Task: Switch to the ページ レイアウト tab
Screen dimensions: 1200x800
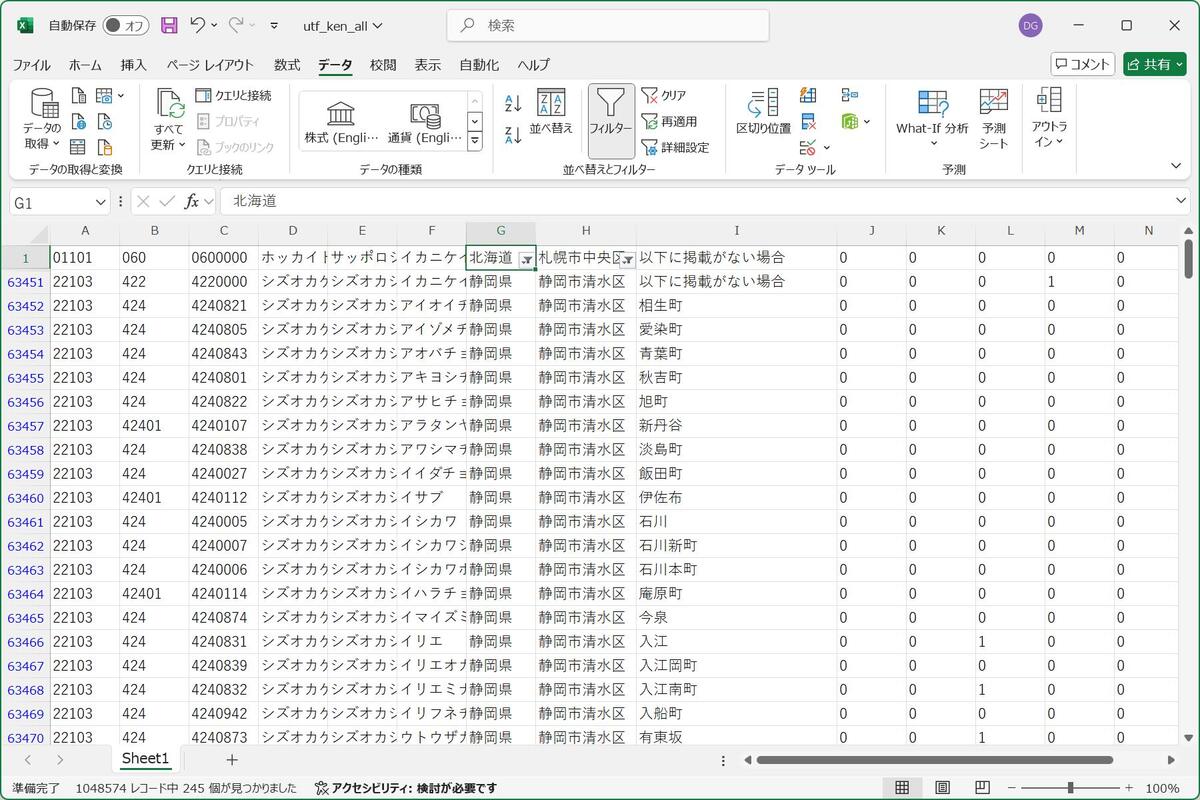Action: tap(210, 64)
